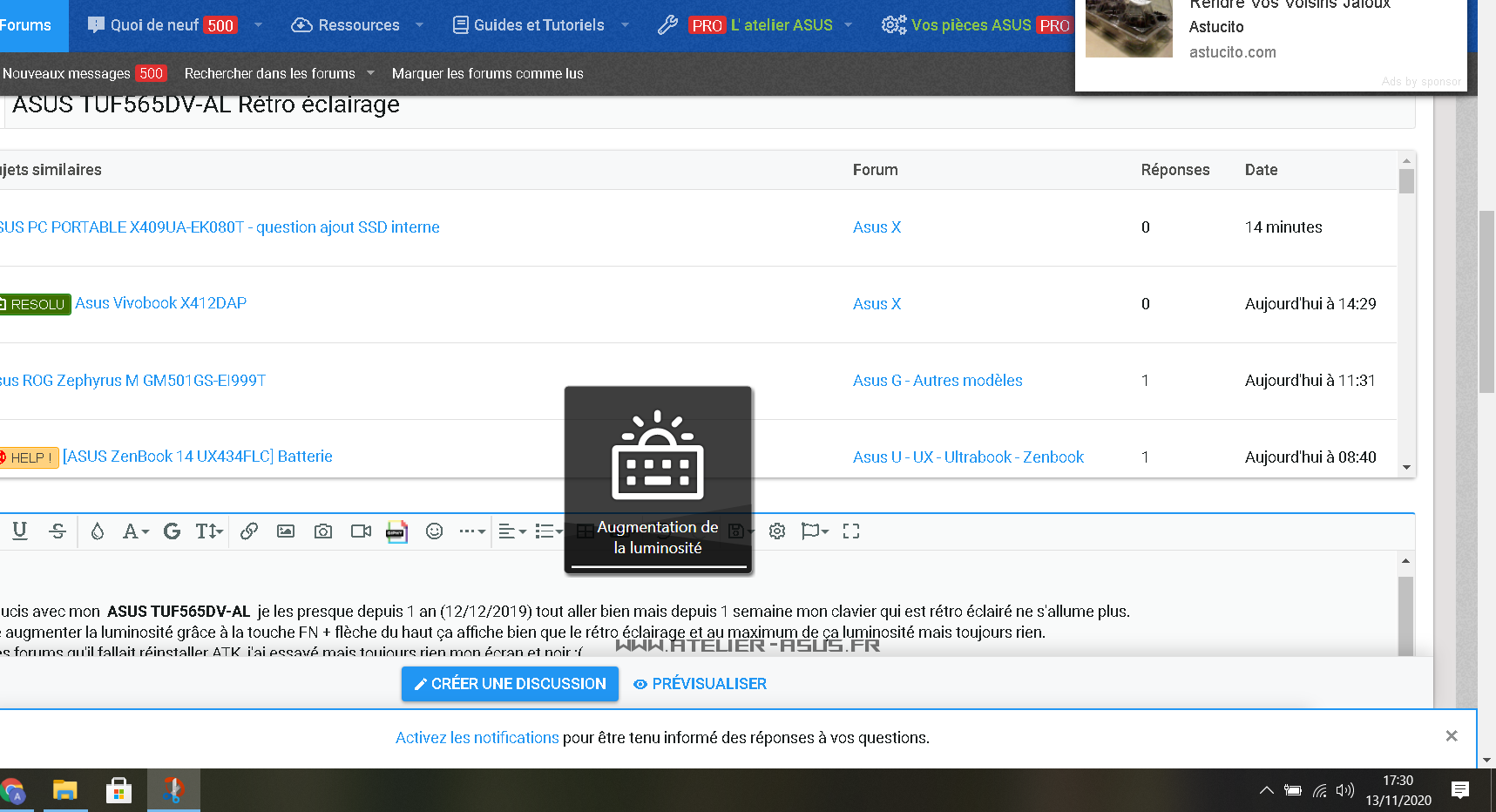This screenshot has width=1496, height=812.
Task: Open the Guides et Tutoriels menu
Action: click(538, 25)
